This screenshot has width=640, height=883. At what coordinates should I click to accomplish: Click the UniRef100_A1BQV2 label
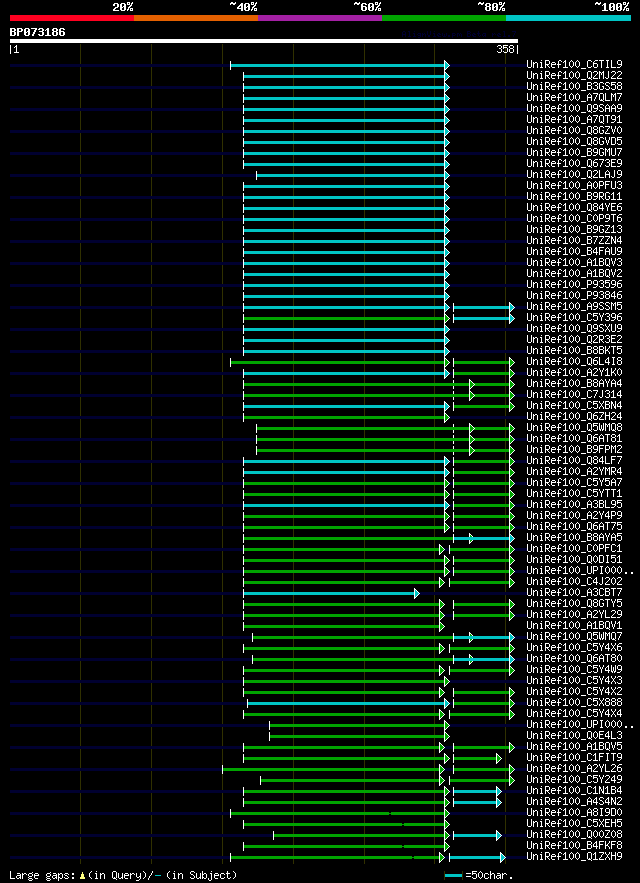(x=574, y=274)
